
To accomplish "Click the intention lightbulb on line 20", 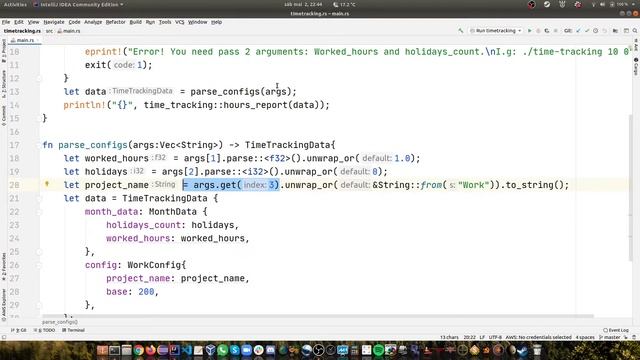I will click(x=47, y=184).
